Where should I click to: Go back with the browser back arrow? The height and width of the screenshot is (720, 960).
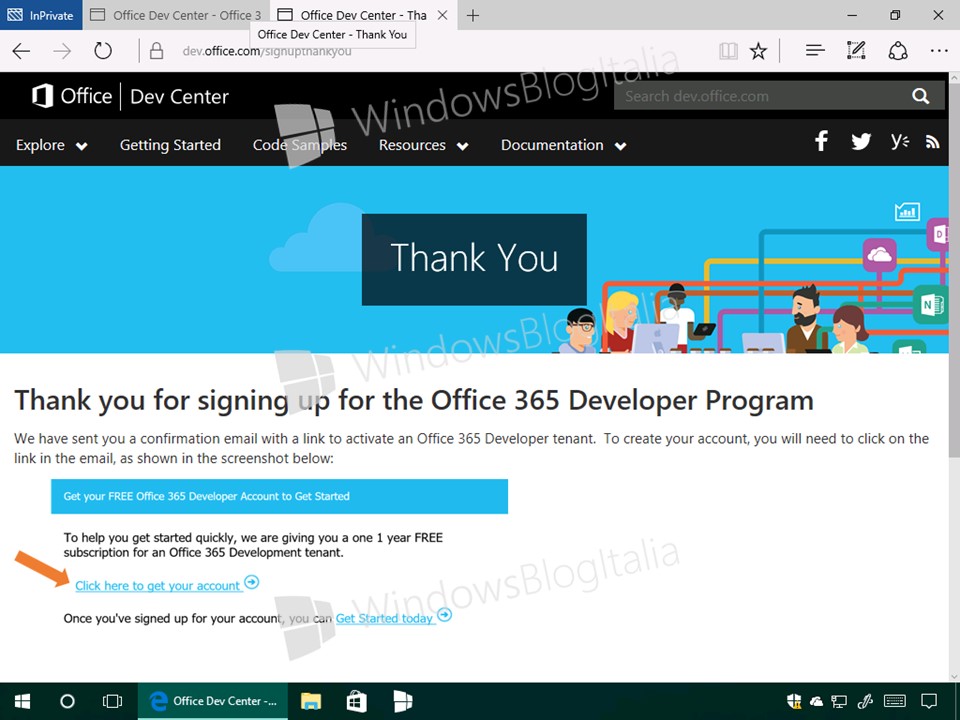tap(21, 51)
